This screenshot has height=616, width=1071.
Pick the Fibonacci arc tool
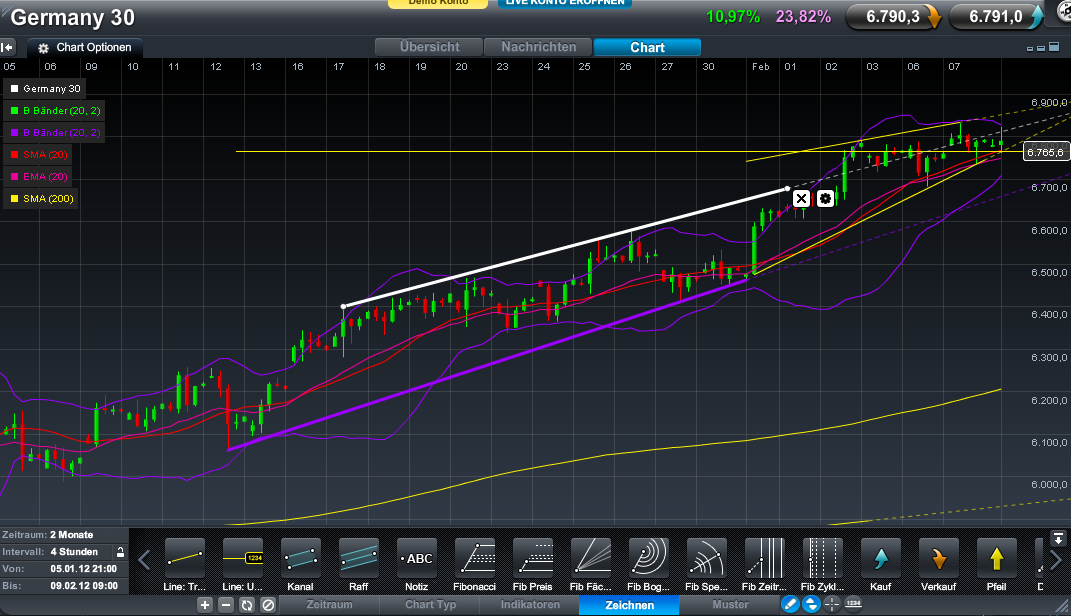point(649,564)
